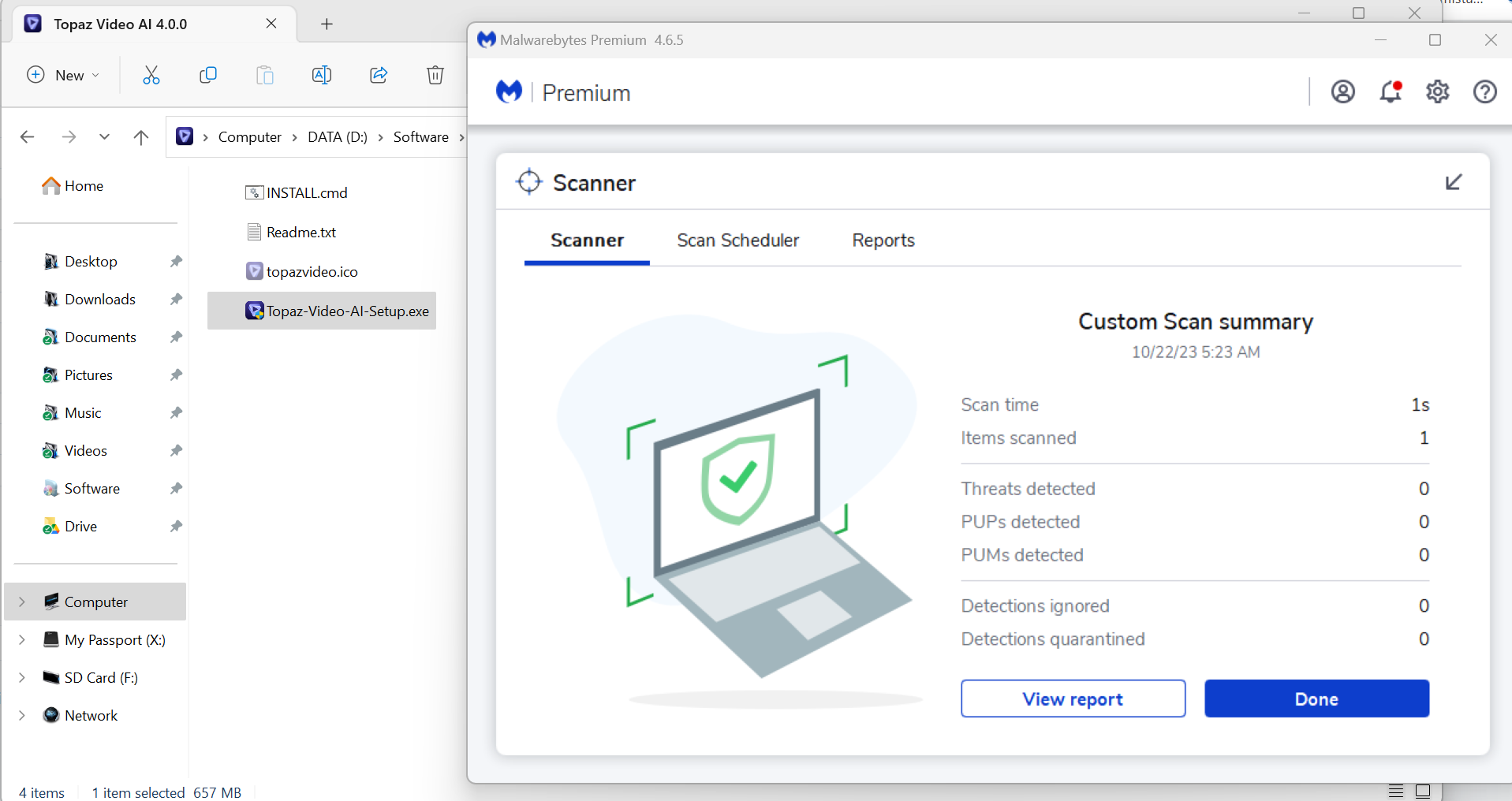1512x801 pixels.
Task: Go forward with Explorer forward arrow
Action: (69, 137)
